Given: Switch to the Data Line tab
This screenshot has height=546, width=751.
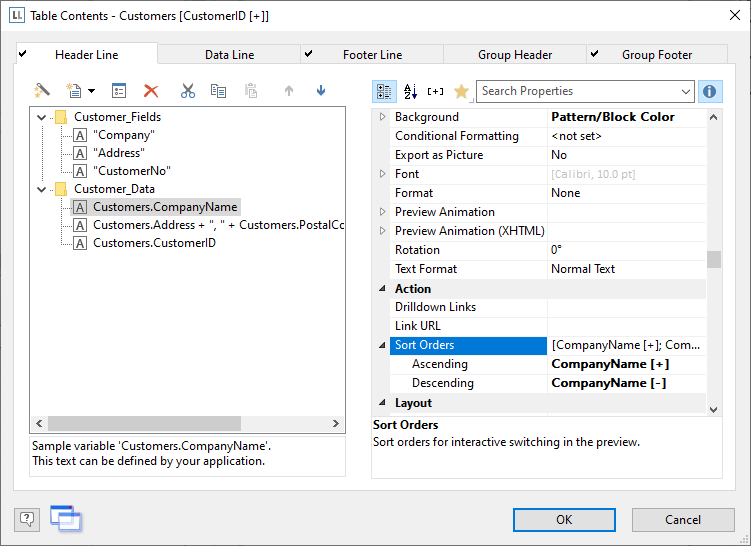Looking at the screenshot, I should coord(229,55).
